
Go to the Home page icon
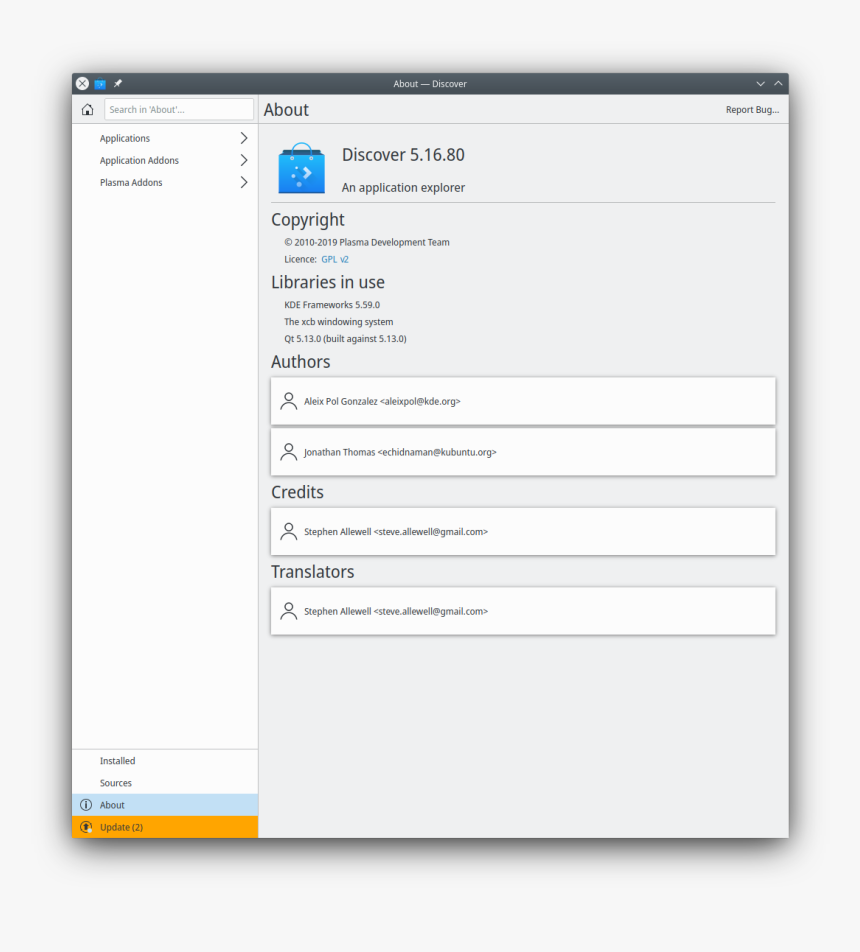tap(87, 109)
